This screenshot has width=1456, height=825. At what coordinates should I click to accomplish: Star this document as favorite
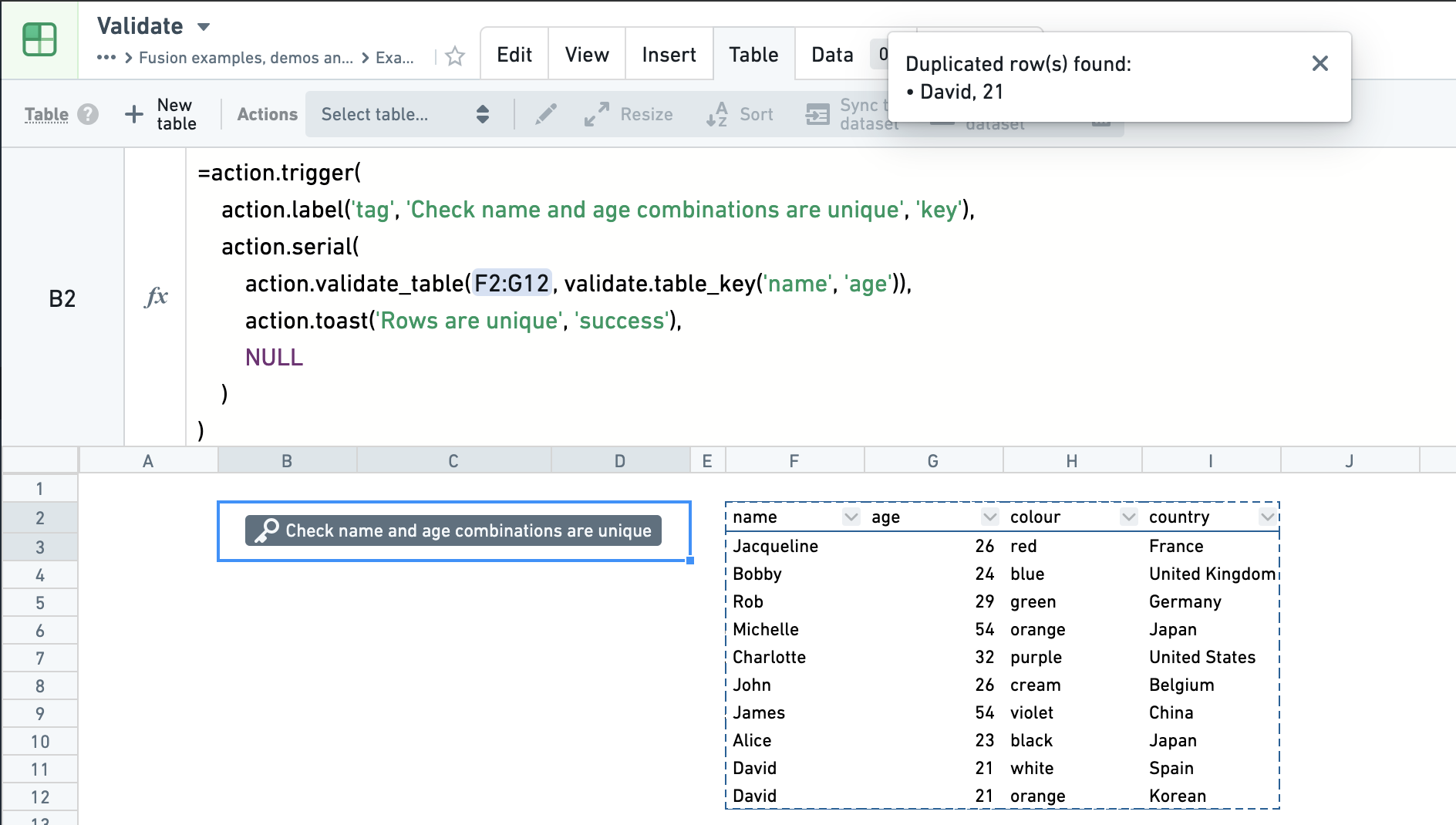455,56
